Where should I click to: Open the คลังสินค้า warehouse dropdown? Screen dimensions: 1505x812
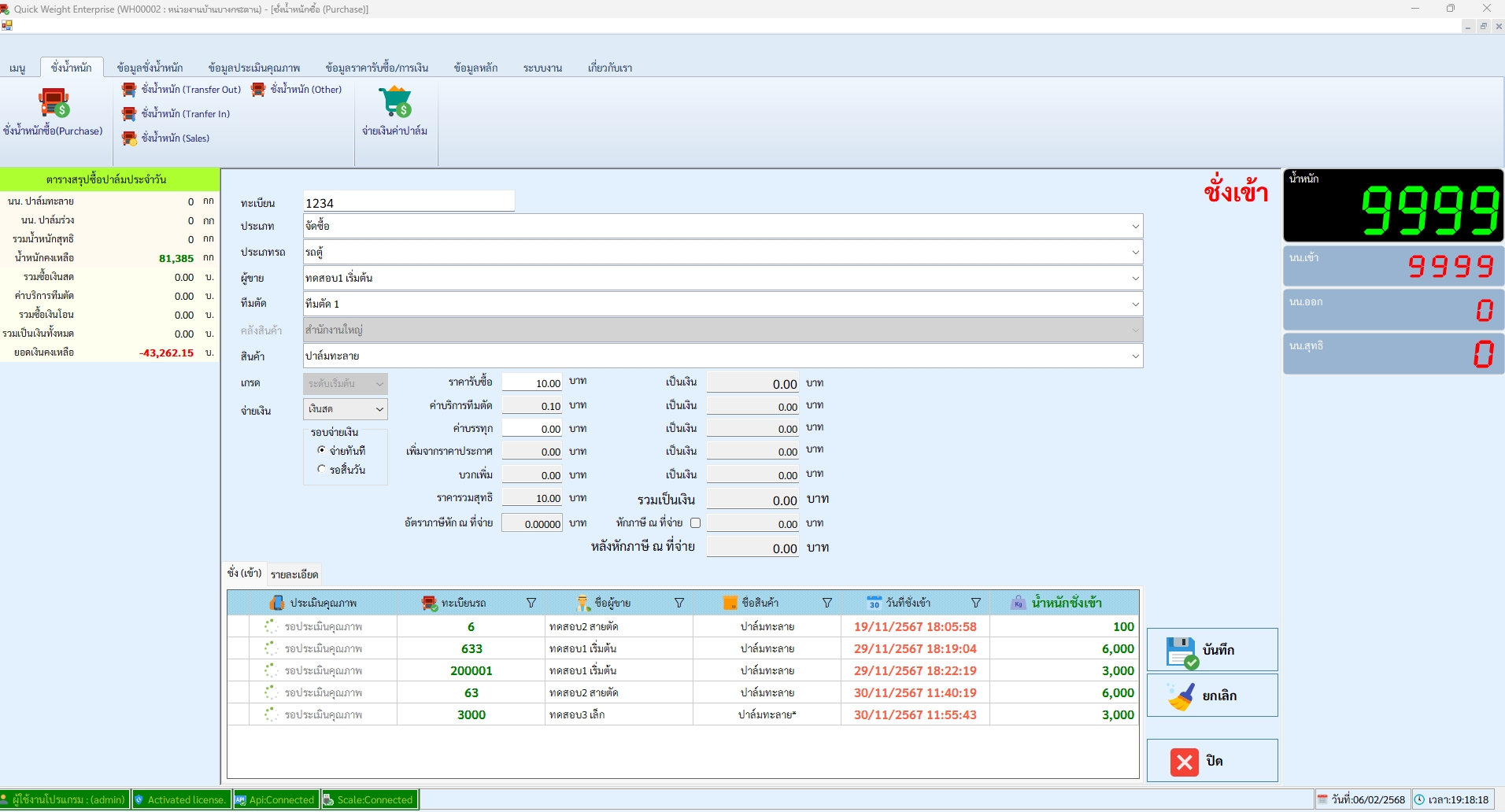(x=723, y=330)
